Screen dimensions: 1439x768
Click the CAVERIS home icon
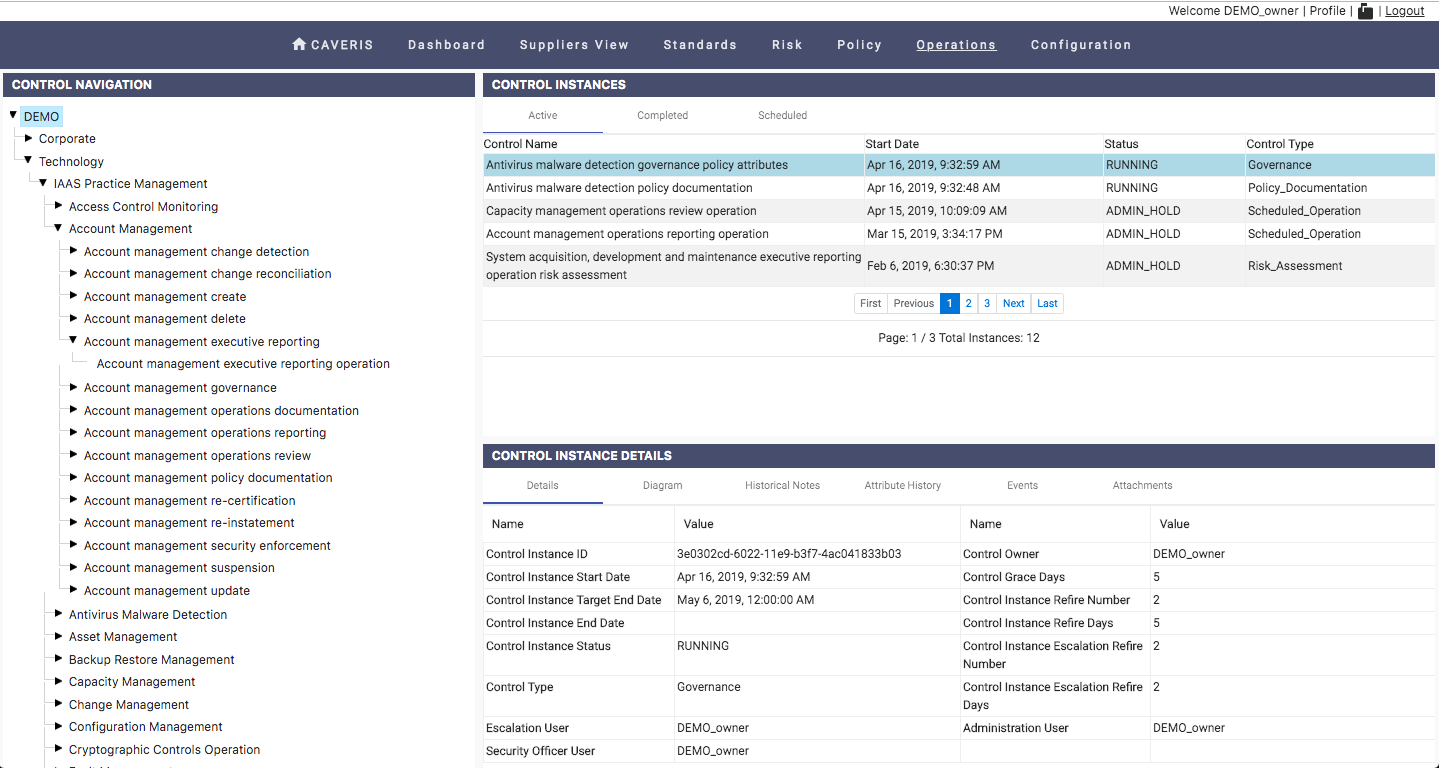click(298, 44)
